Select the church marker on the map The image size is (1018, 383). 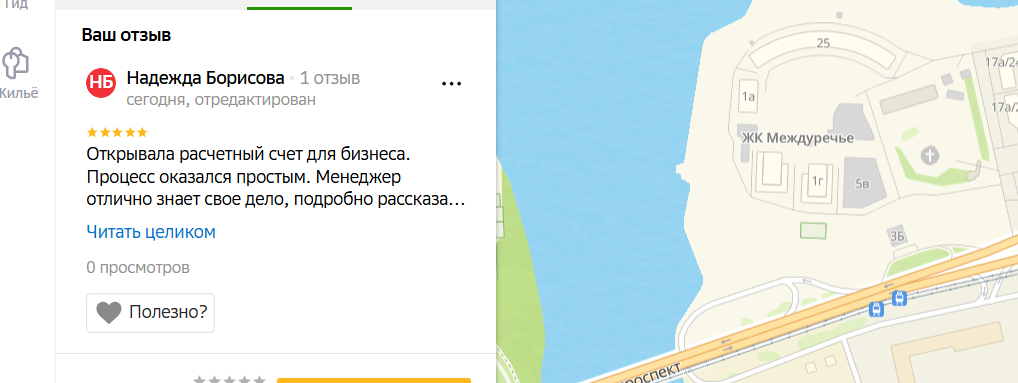coord(931,156)
